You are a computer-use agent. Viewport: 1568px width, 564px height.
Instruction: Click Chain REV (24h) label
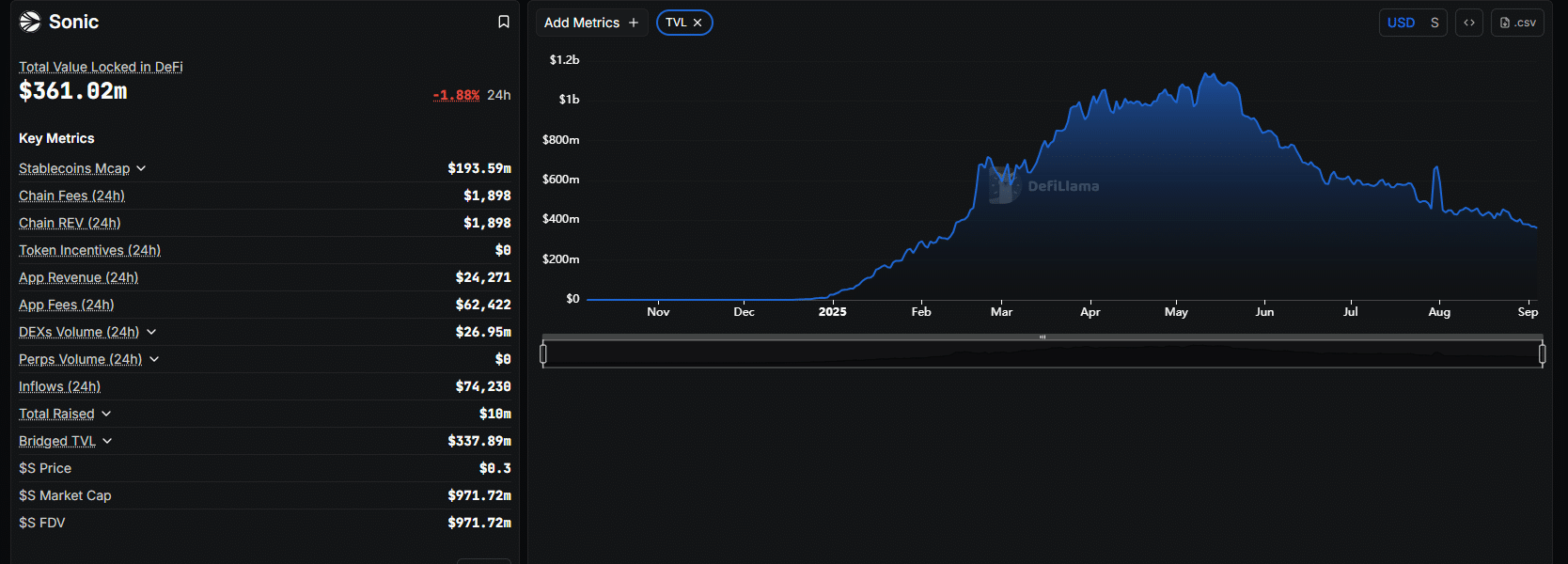pos(70,223)
